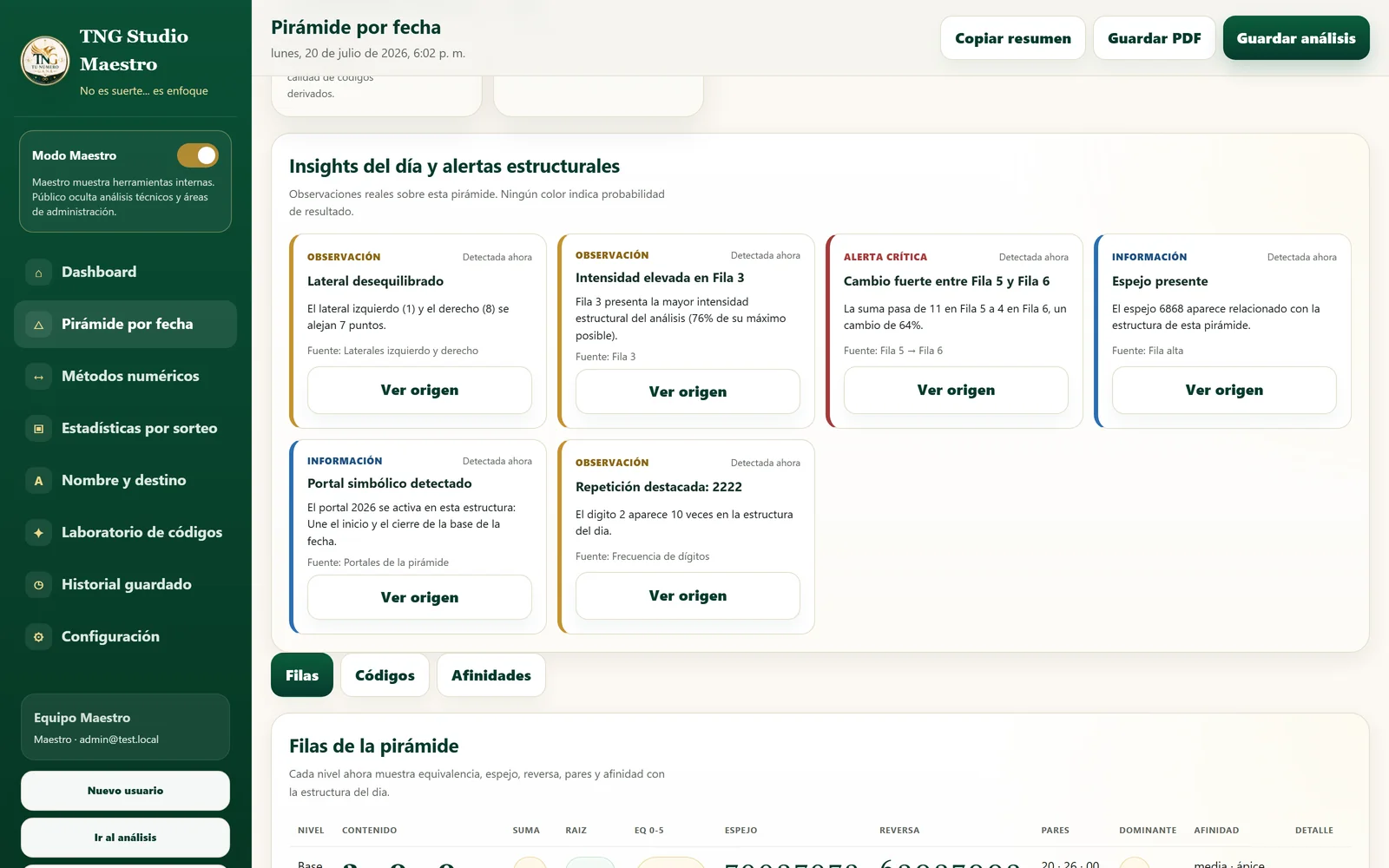Click the TNG Studio logo
This screenshot has width=1389, height=868.
click(x=45, y=61)
